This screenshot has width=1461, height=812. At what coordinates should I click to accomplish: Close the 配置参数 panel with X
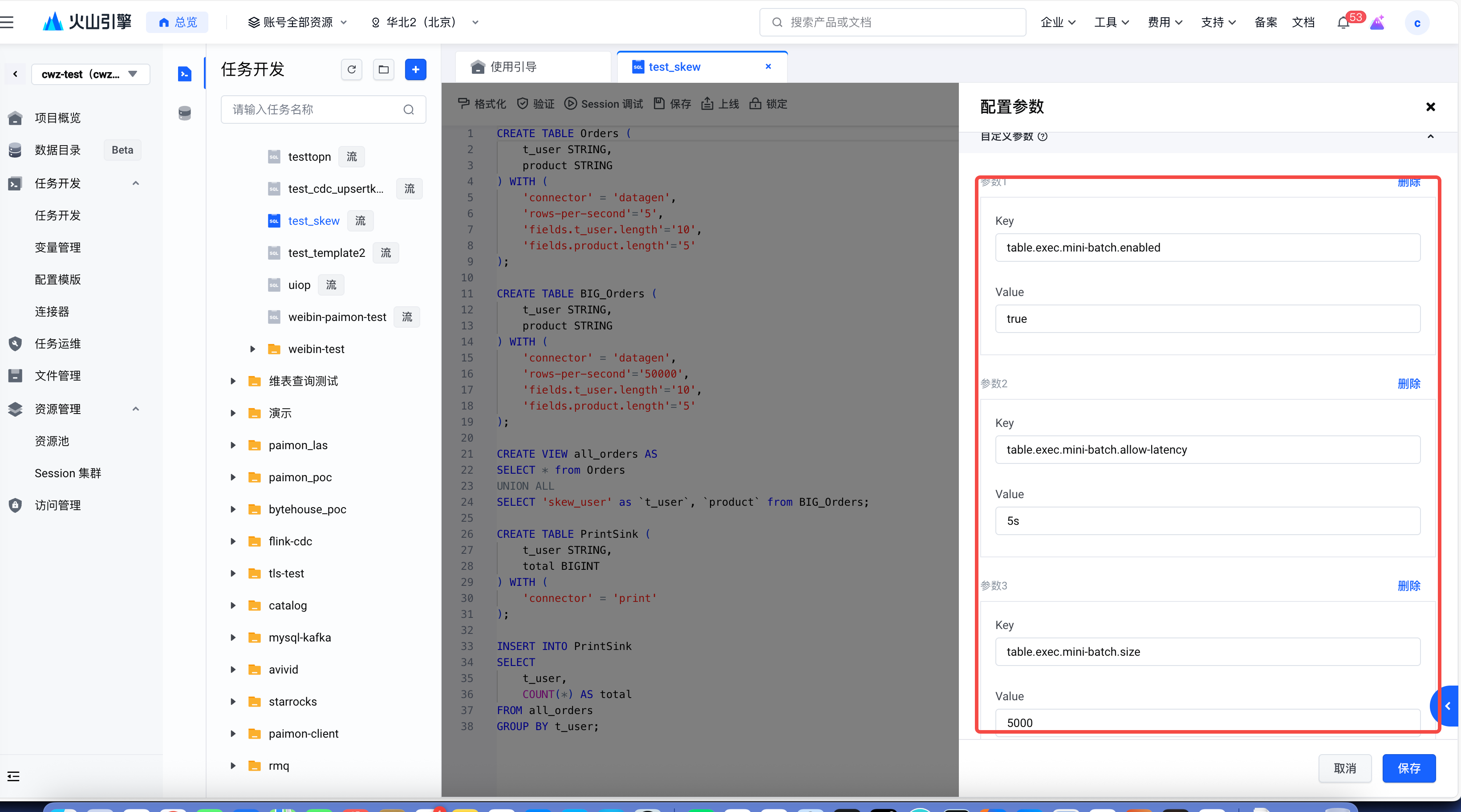tap(1430, 106)
